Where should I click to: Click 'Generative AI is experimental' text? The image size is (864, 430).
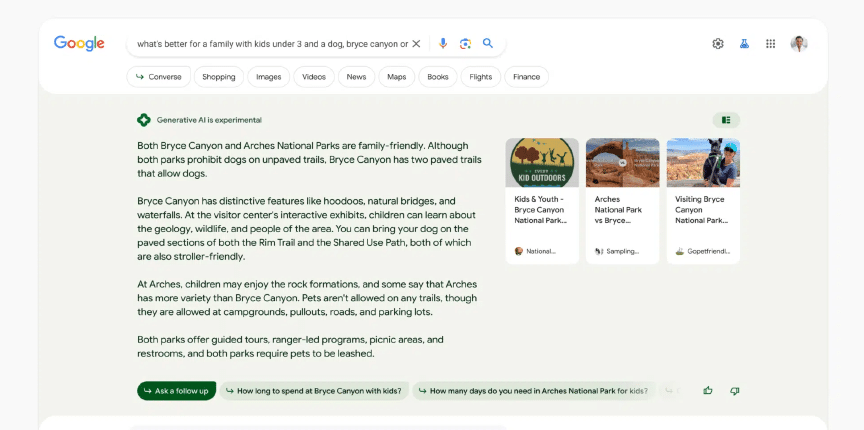pos(209,120)
